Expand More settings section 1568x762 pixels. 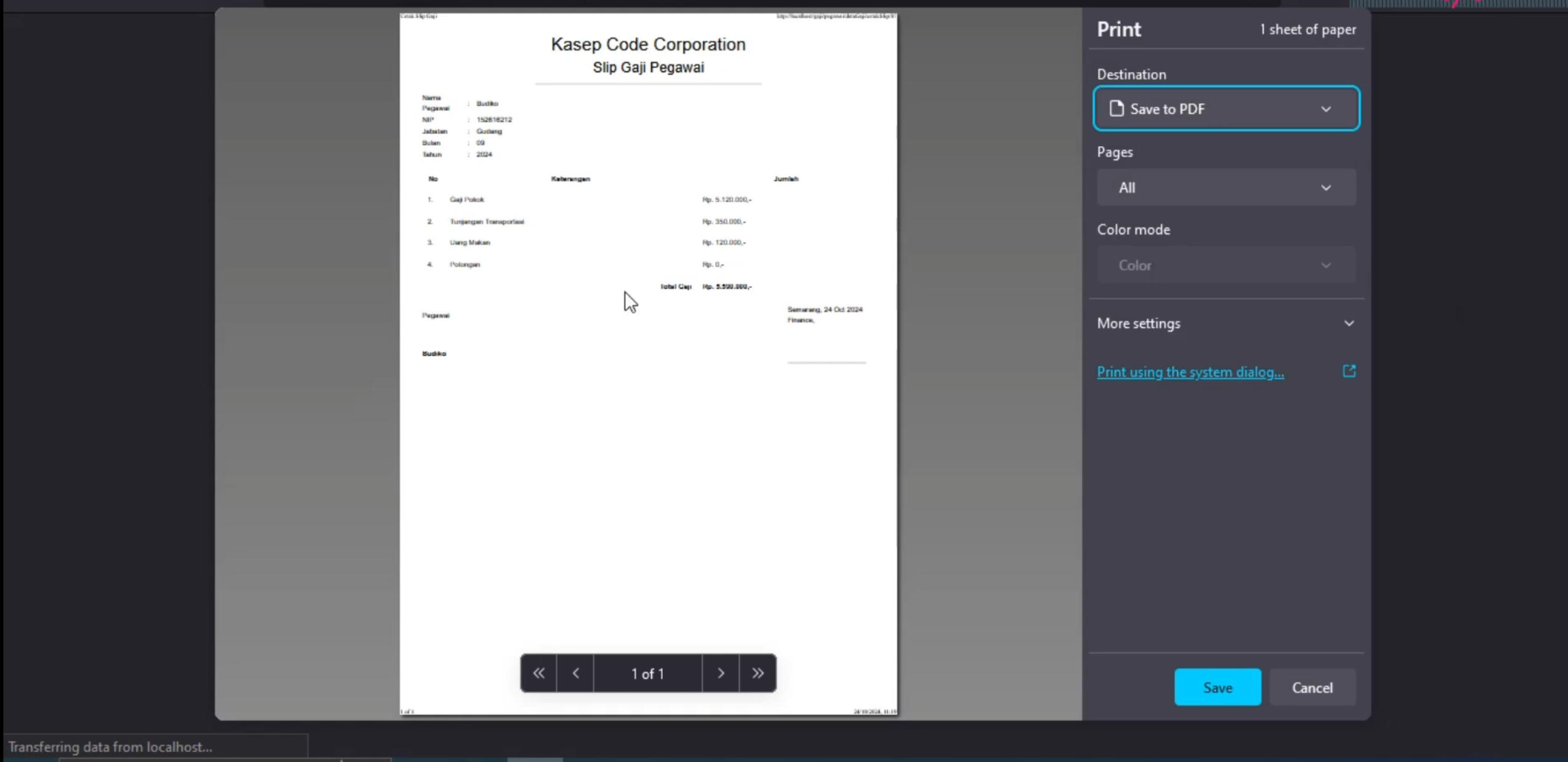(1226, 323)
